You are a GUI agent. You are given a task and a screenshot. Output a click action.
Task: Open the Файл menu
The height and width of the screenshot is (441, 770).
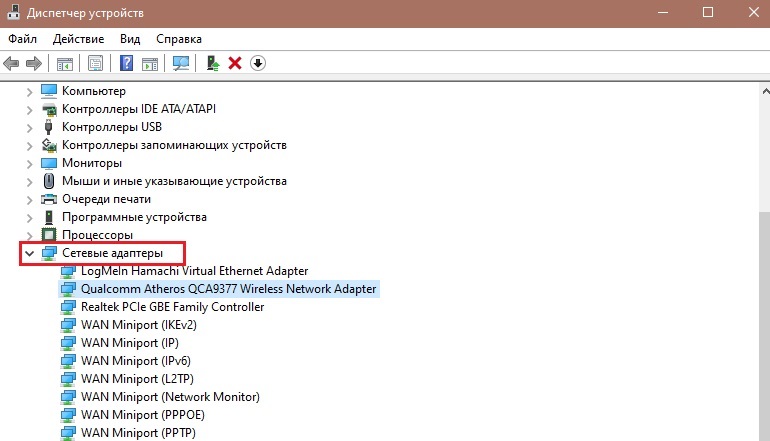22,38
